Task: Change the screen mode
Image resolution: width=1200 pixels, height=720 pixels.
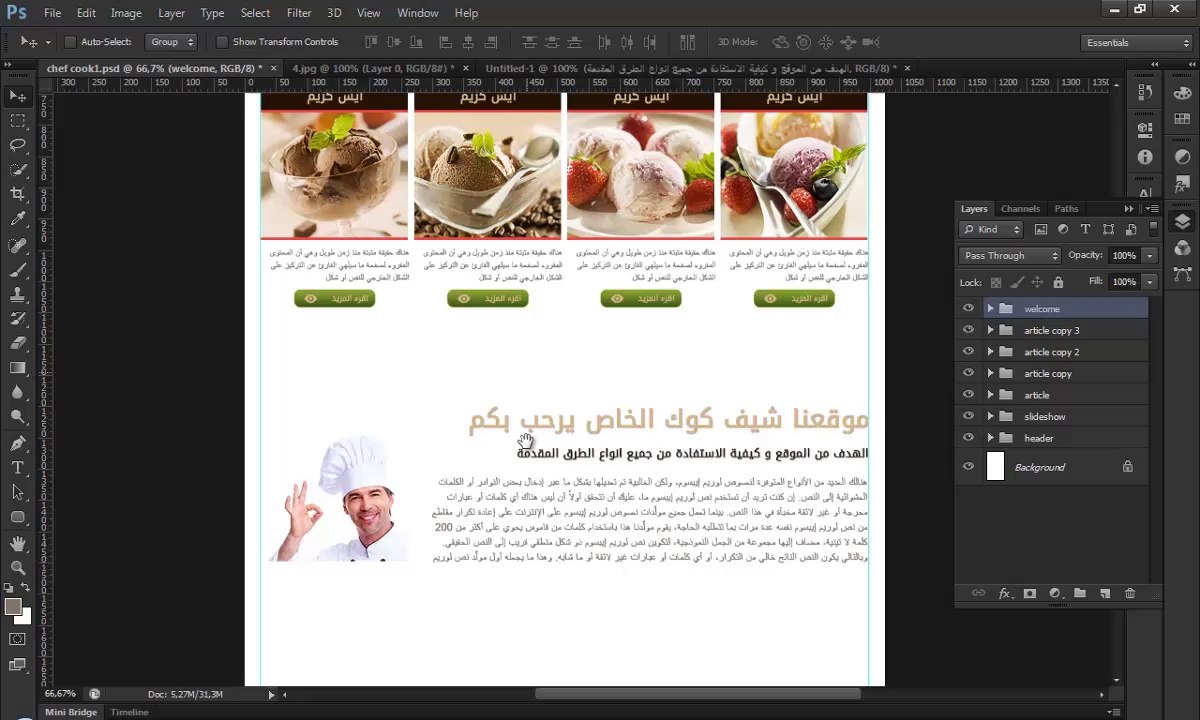Action: 18,663
